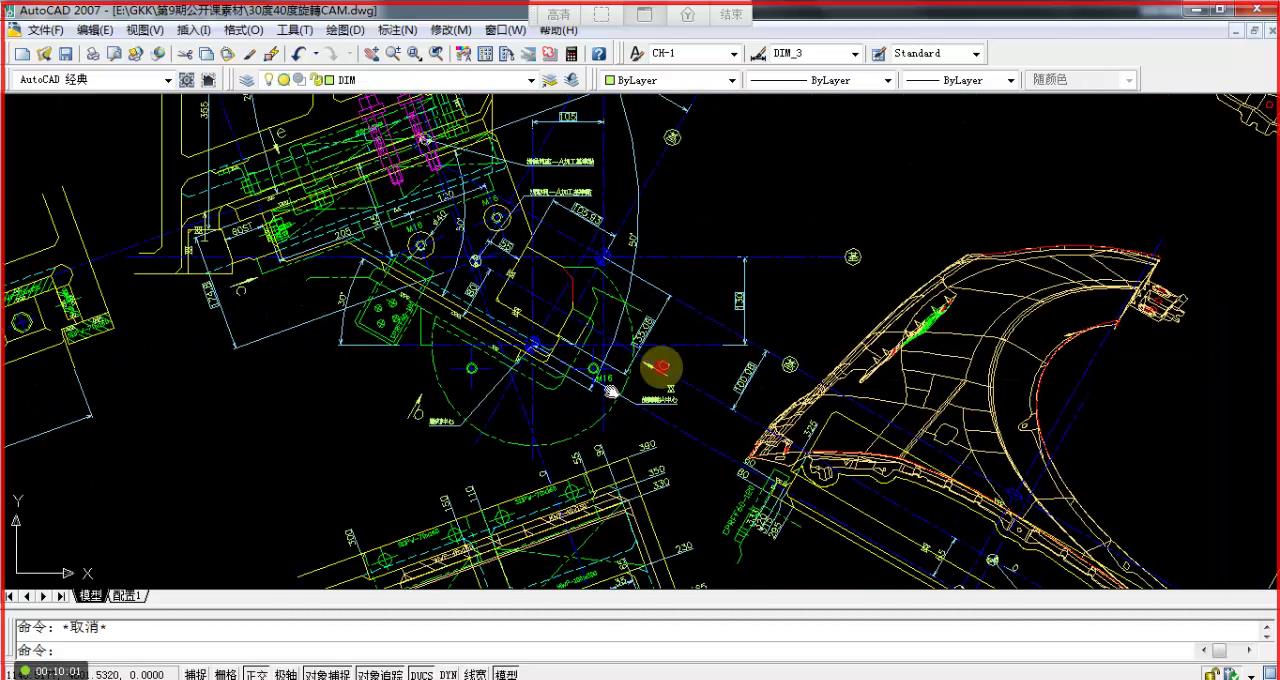1280x680 pixels.
Task: Click the 高清 button at top
Action: 559,15
